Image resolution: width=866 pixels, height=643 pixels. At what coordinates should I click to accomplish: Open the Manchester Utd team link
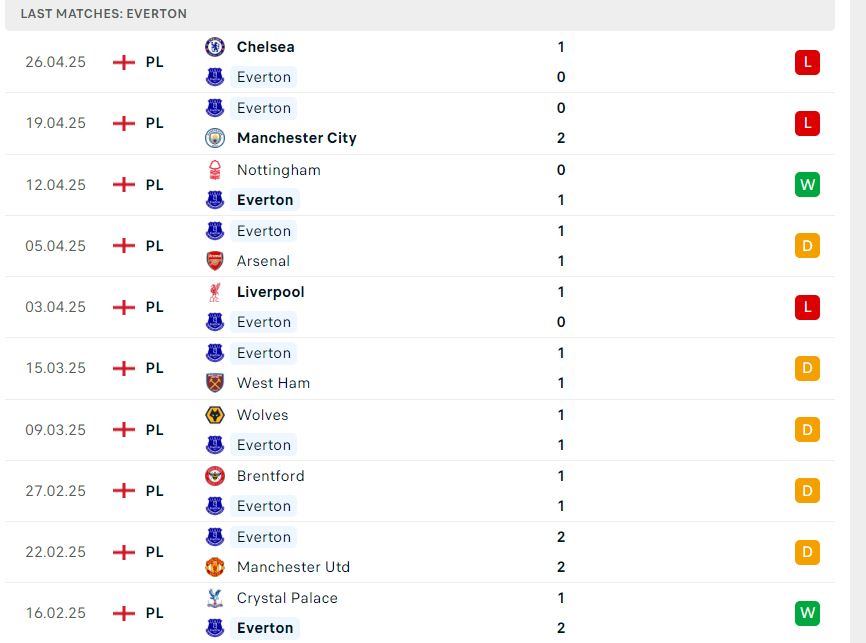pos(293,567)
